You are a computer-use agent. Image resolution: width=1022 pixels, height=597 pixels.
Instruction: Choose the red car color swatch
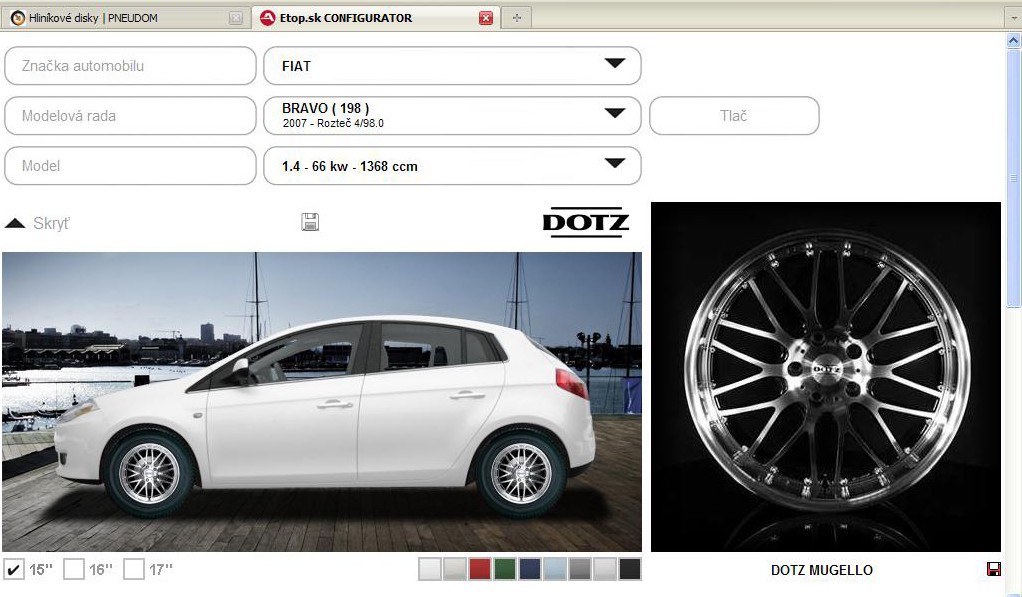[x=480, y=570]
